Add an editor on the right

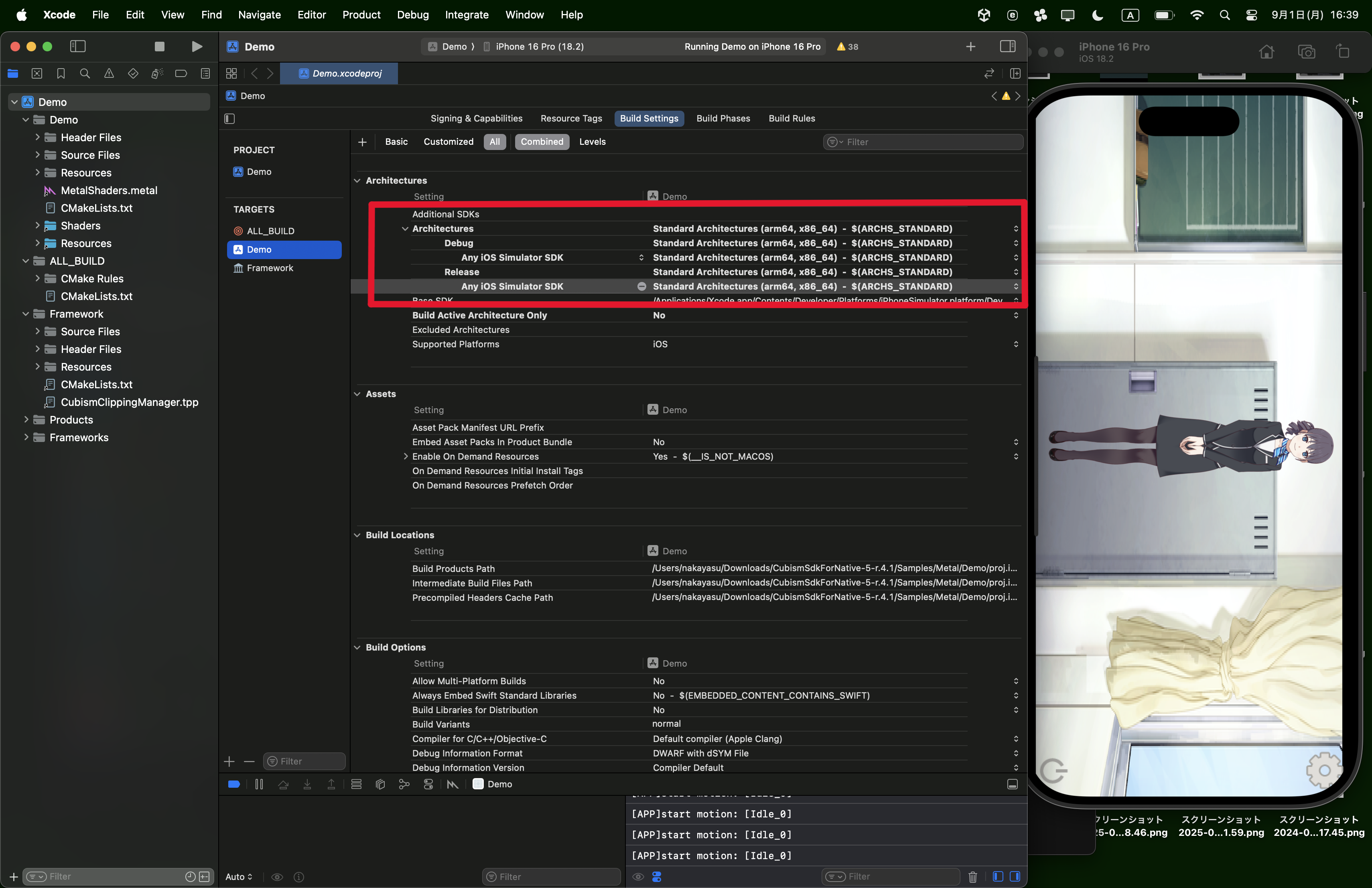(x=1015, y=73)
